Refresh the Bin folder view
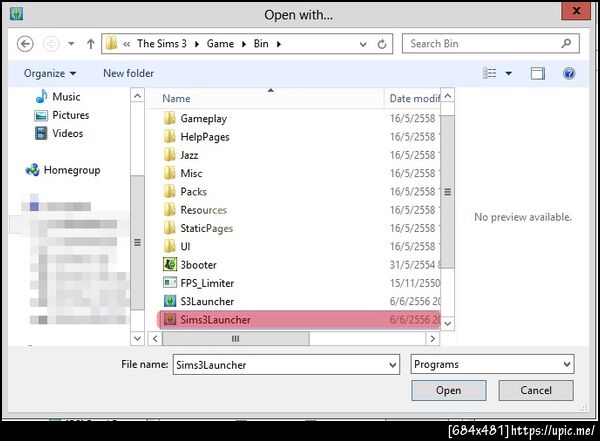The height and width of the screenshot is (441, 600). (382, 44)
